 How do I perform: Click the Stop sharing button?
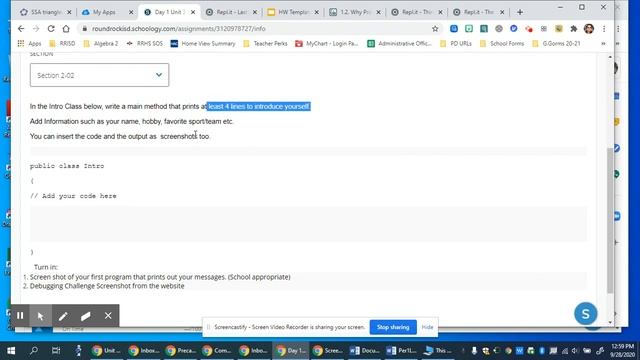(393, 327)
